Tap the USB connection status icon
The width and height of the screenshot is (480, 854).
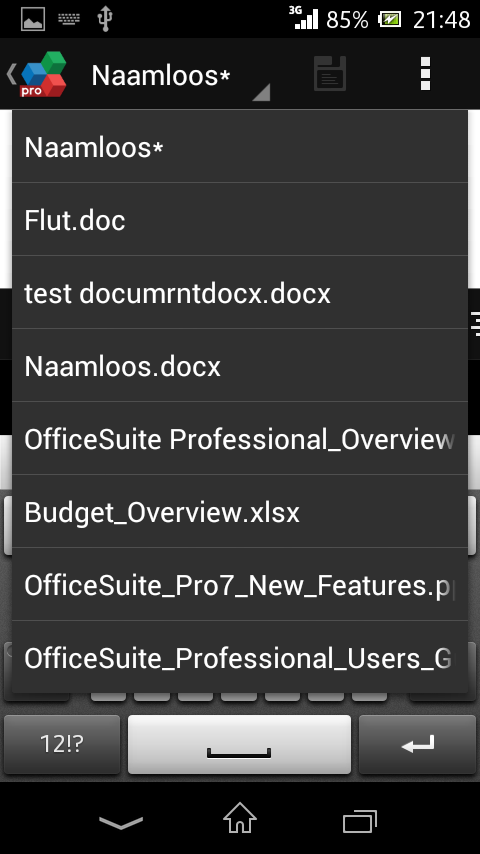pyautogui.click(x=105, y=19)
